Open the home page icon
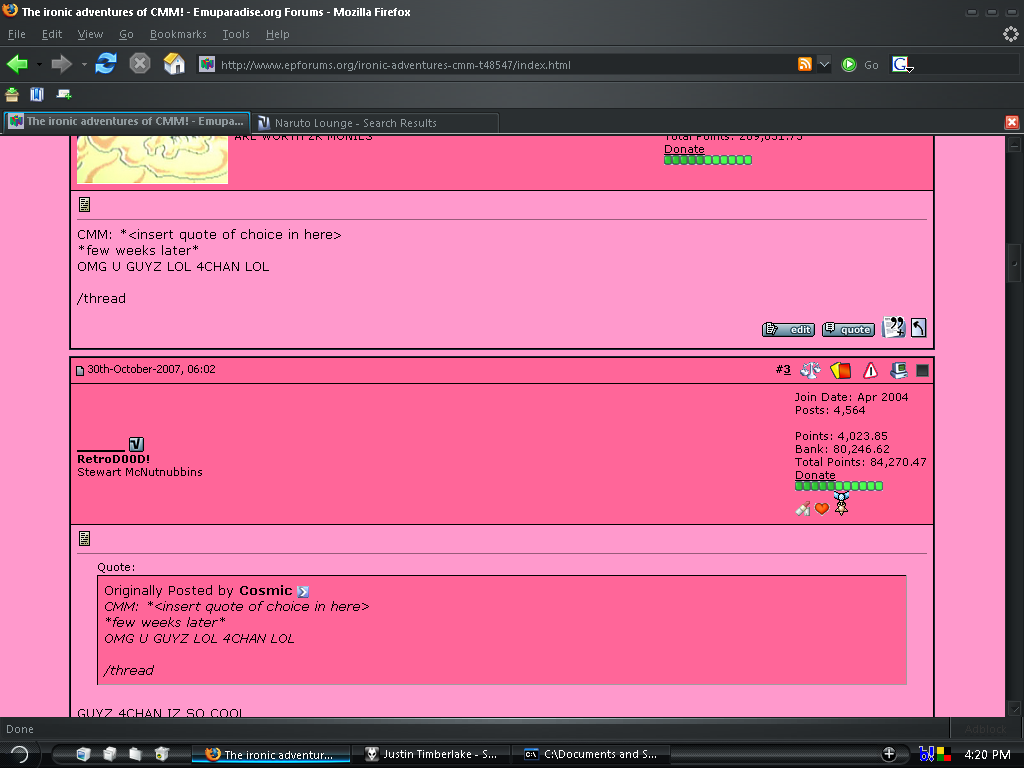1024x768 pixels. (174, 63)
